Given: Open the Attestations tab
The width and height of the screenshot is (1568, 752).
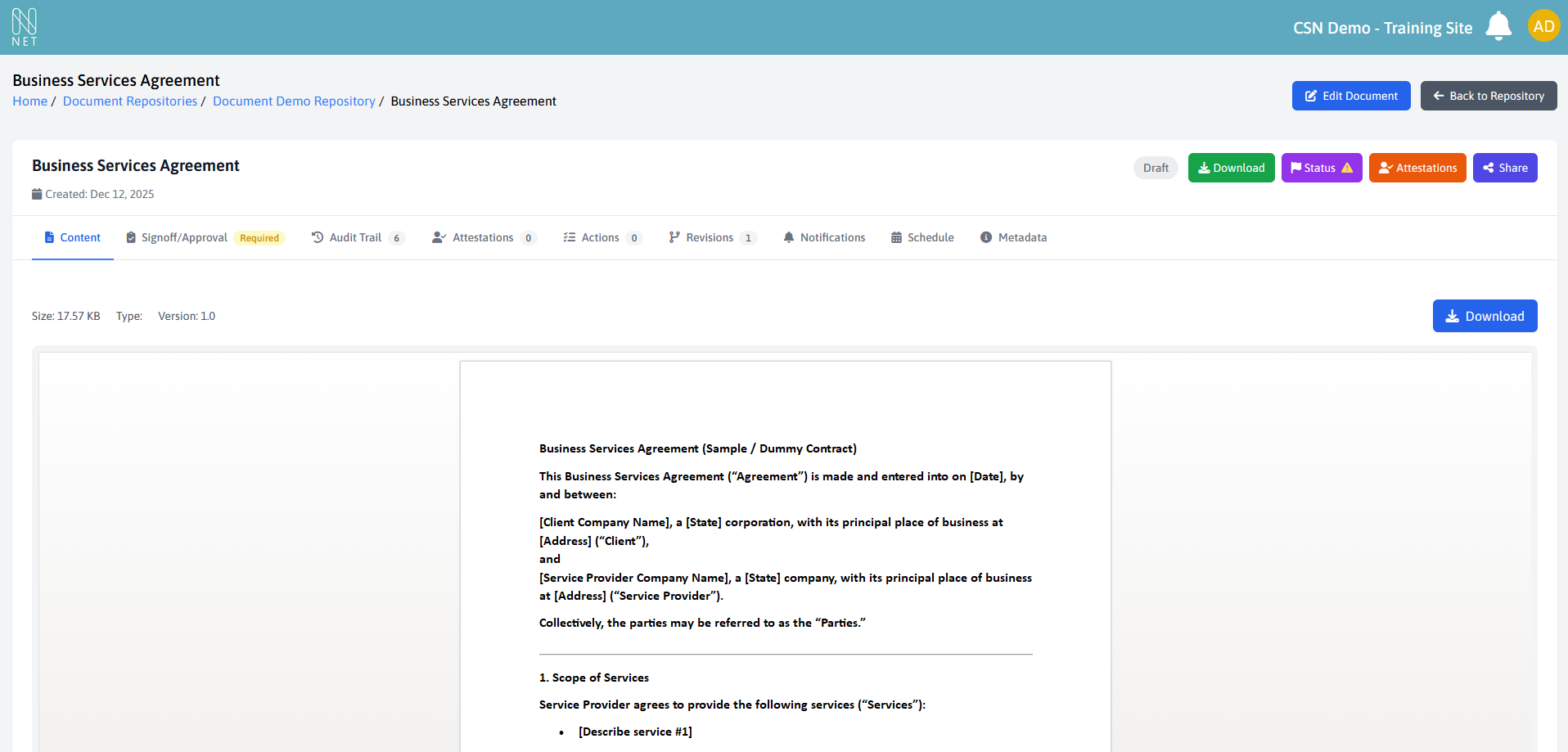Looking at the screenshot, I should point(483,237).
